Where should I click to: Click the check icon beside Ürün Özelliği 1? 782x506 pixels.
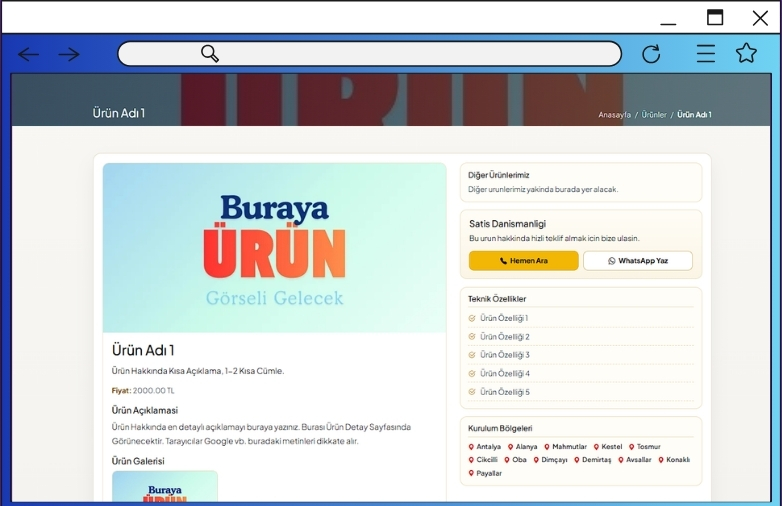click(472, 318)
